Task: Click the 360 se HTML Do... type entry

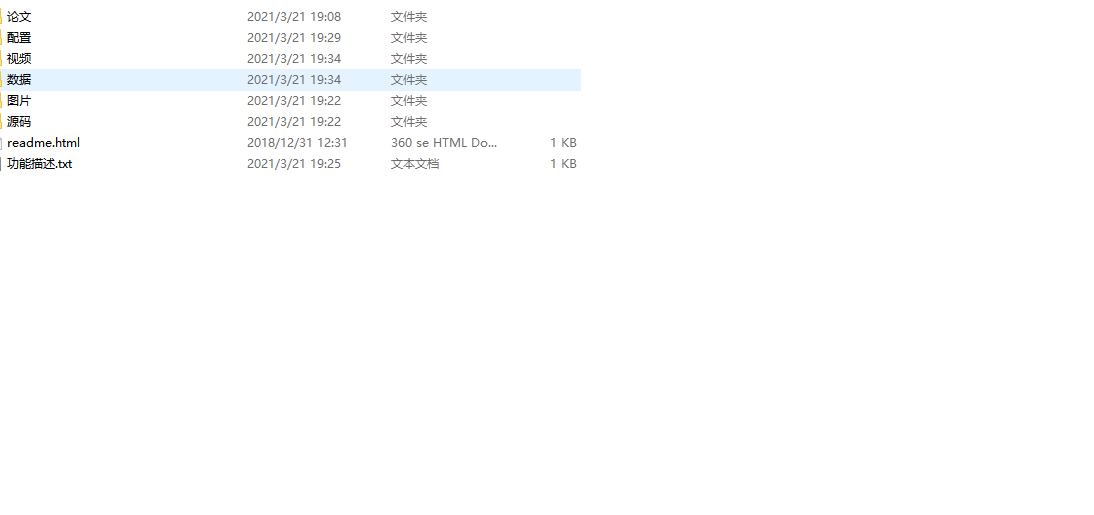Action: [444, 142]
